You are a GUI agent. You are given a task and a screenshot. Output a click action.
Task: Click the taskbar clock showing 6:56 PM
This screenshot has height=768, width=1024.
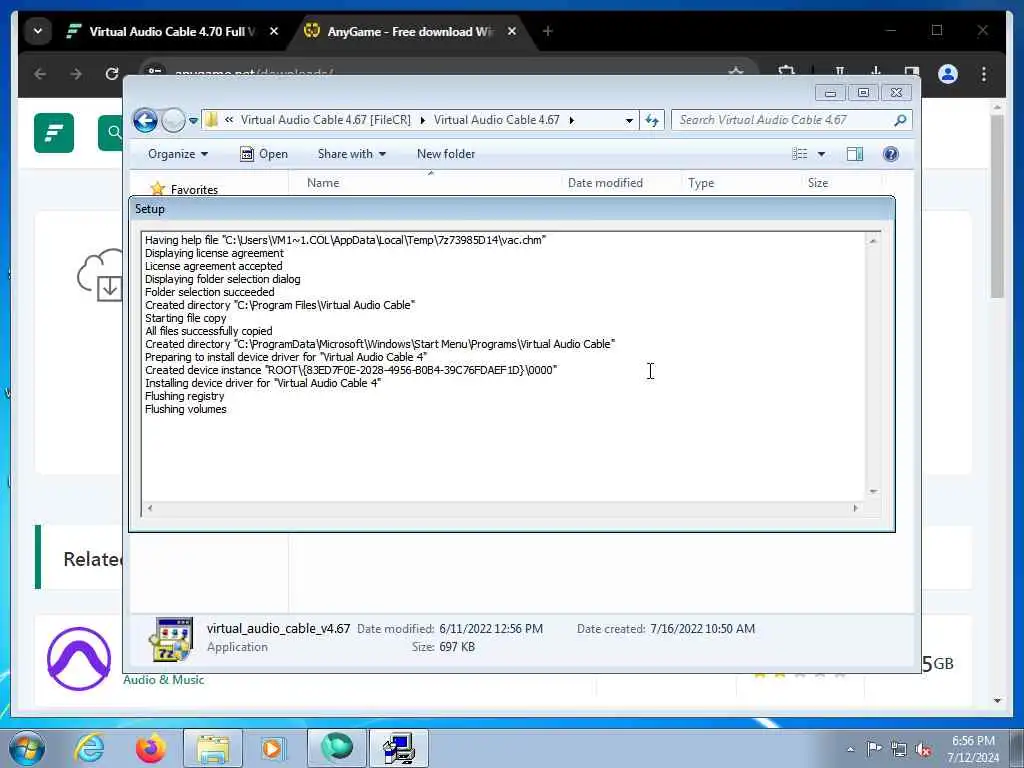(973, 749)
